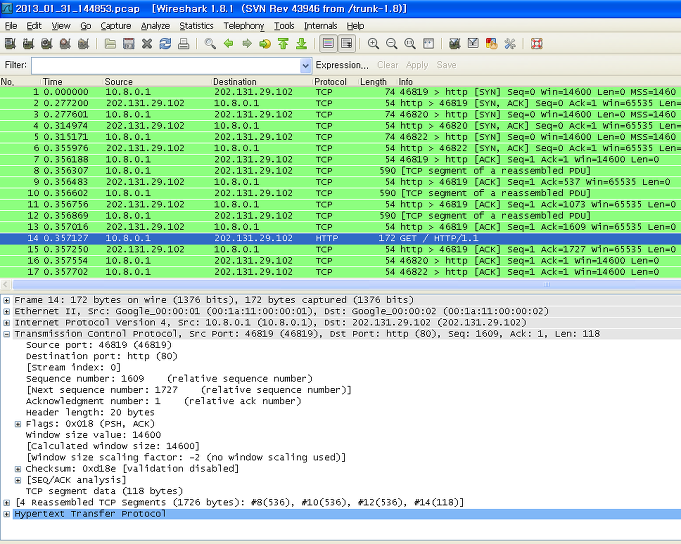The image size is (681, 544).
Task: Open preferences tools icon
Action: [x=509, y=43]
